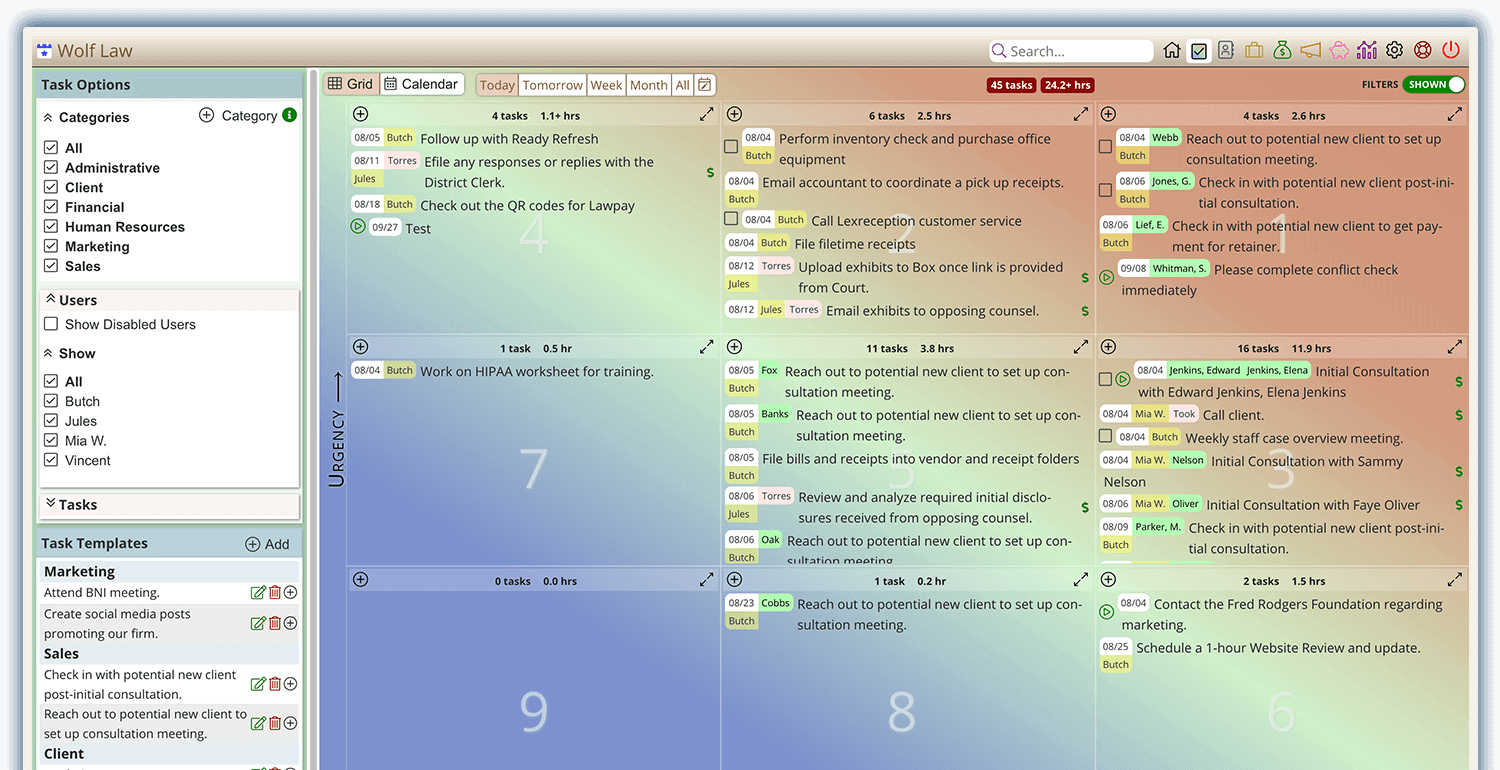Collapse the Users section
Image resolution: width=1500 pixels, height=770 pixels.
pyautogui.click(x=50, y=300)
